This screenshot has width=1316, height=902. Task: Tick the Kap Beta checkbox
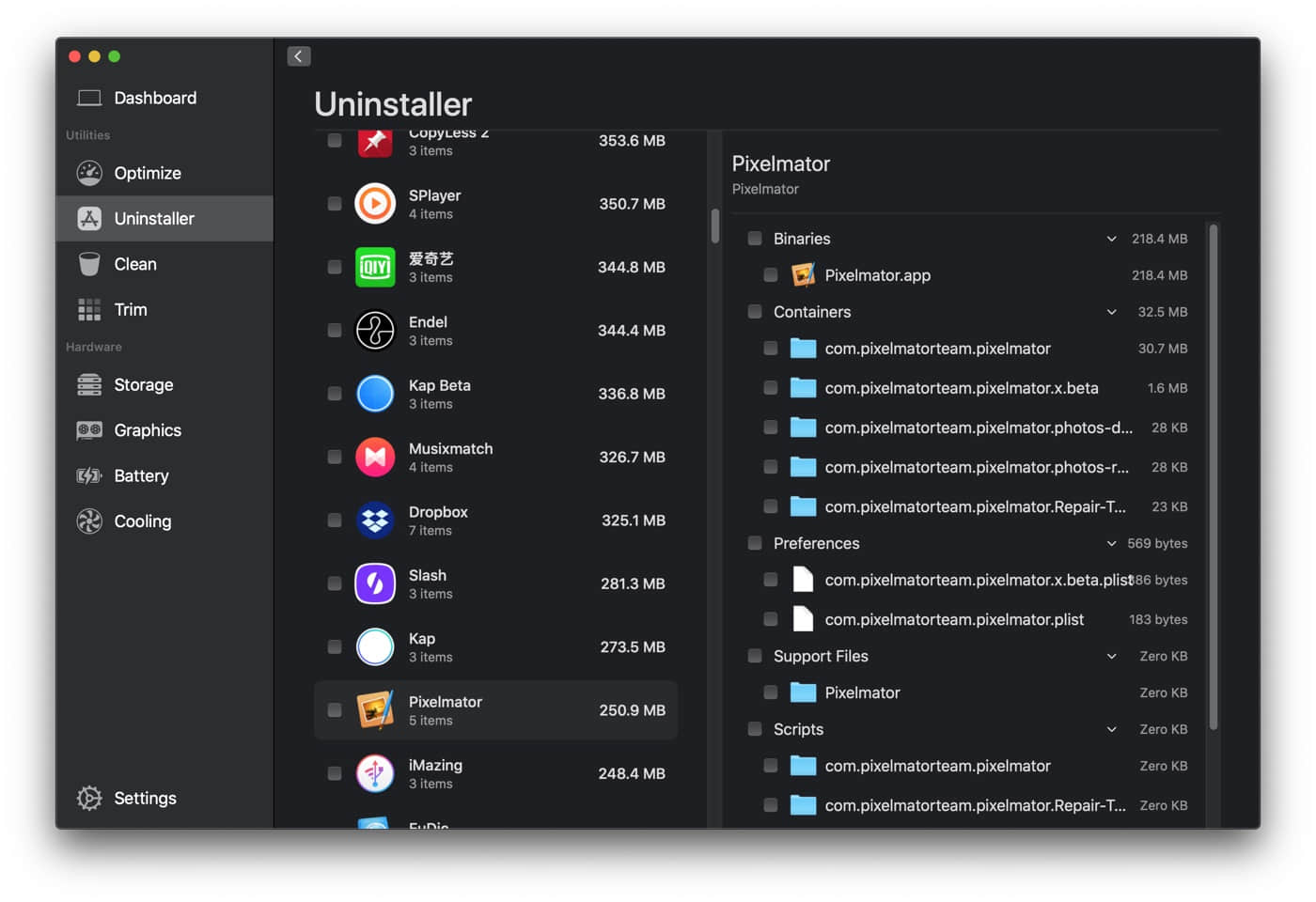point(335,394)
